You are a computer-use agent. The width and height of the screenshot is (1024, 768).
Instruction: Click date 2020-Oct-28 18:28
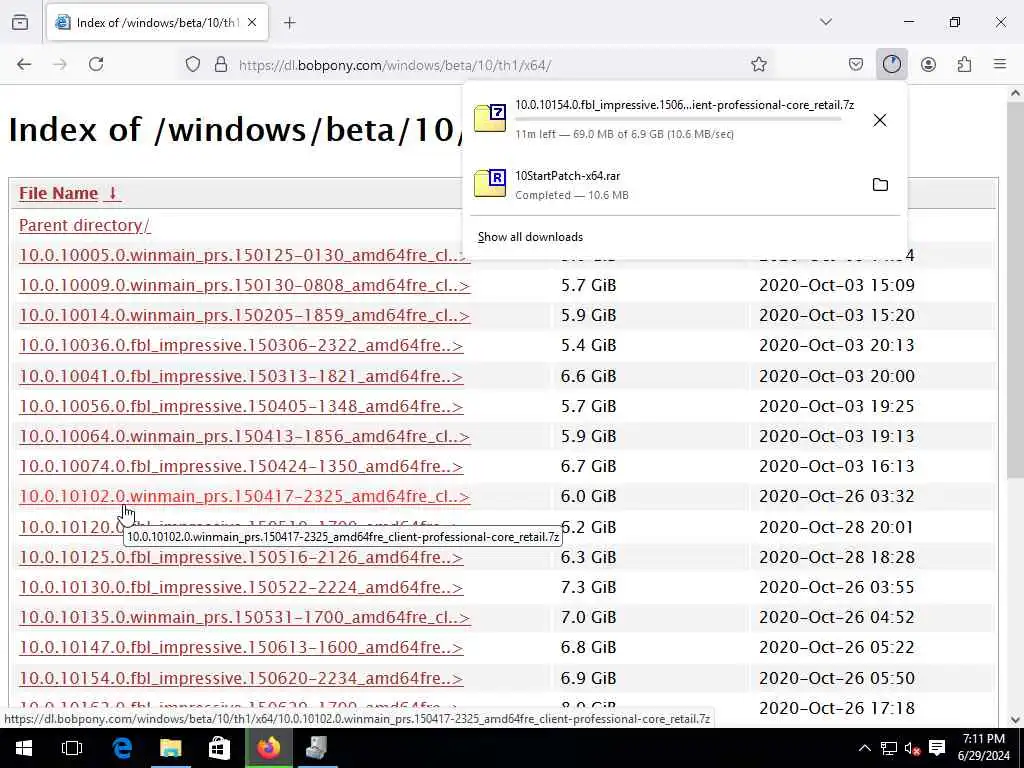837,558
